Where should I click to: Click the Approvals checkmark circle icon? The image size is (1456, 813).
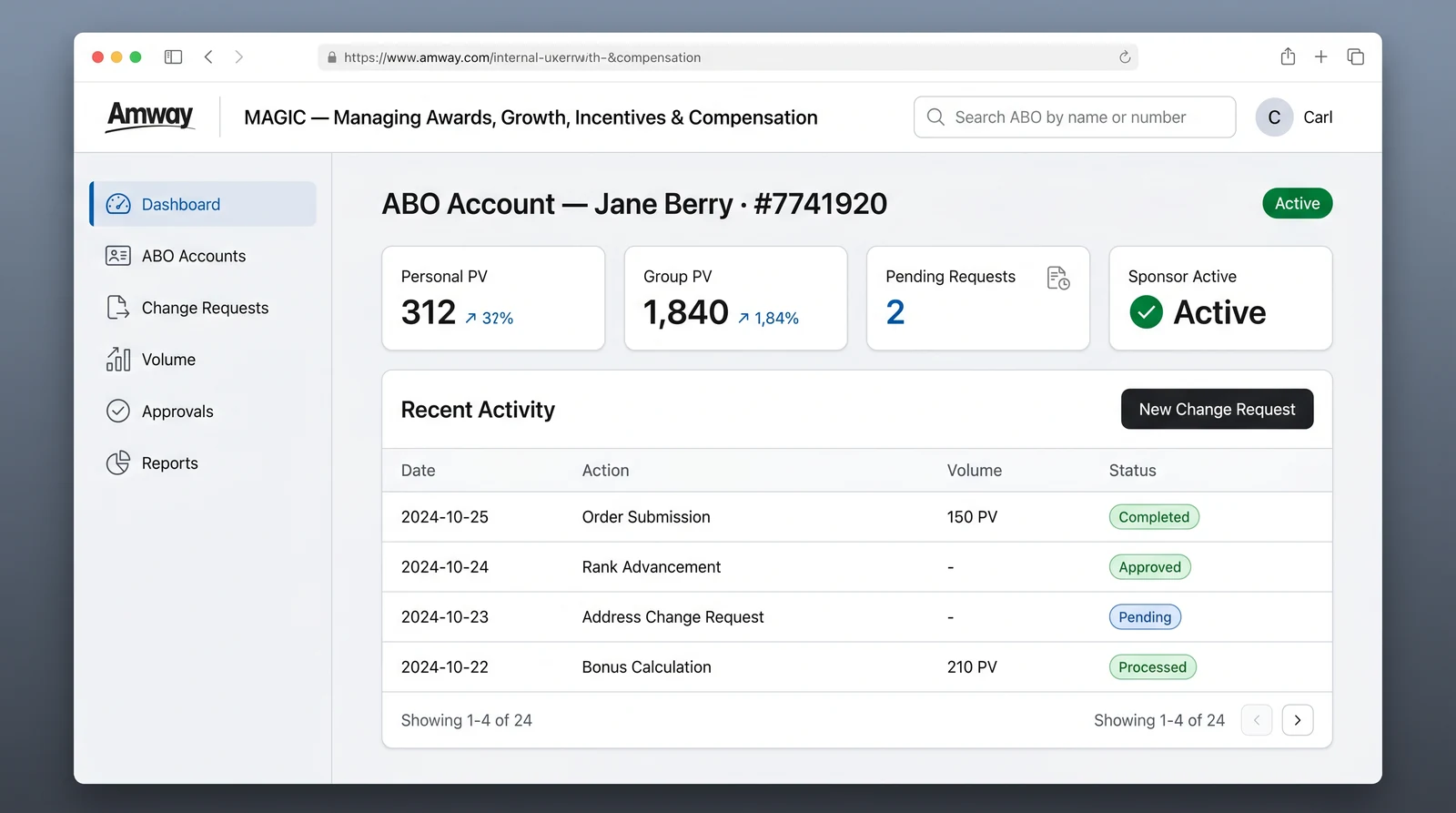point(118,412)
